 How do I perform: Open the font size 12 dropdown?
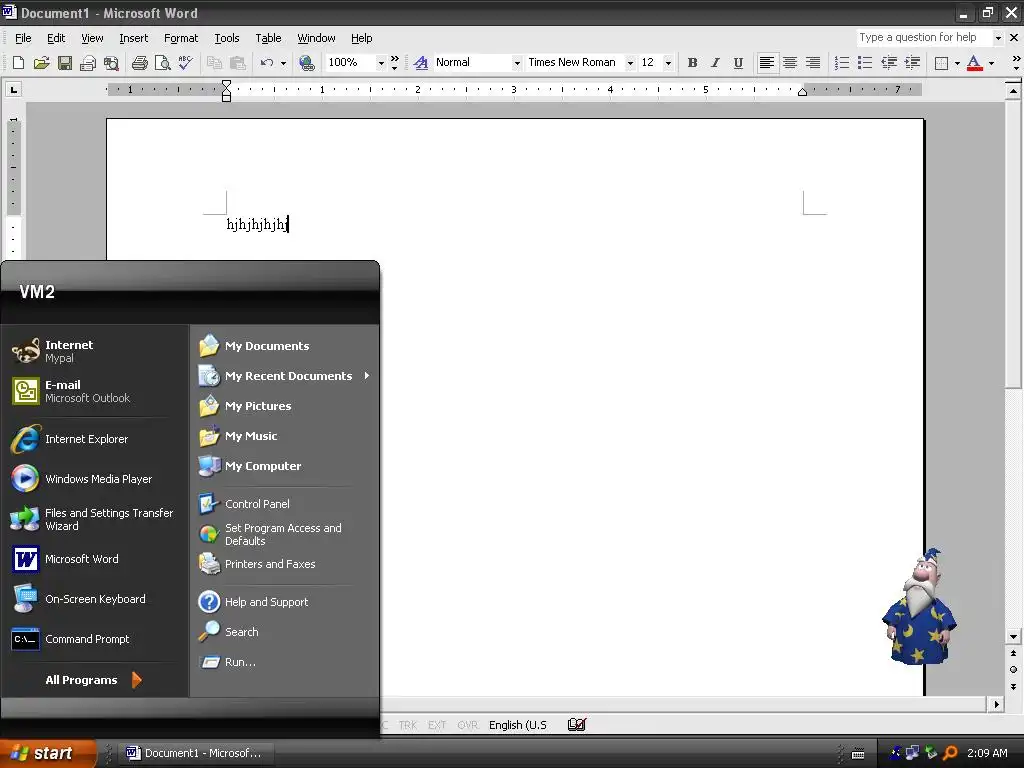[x=668, y=63]
